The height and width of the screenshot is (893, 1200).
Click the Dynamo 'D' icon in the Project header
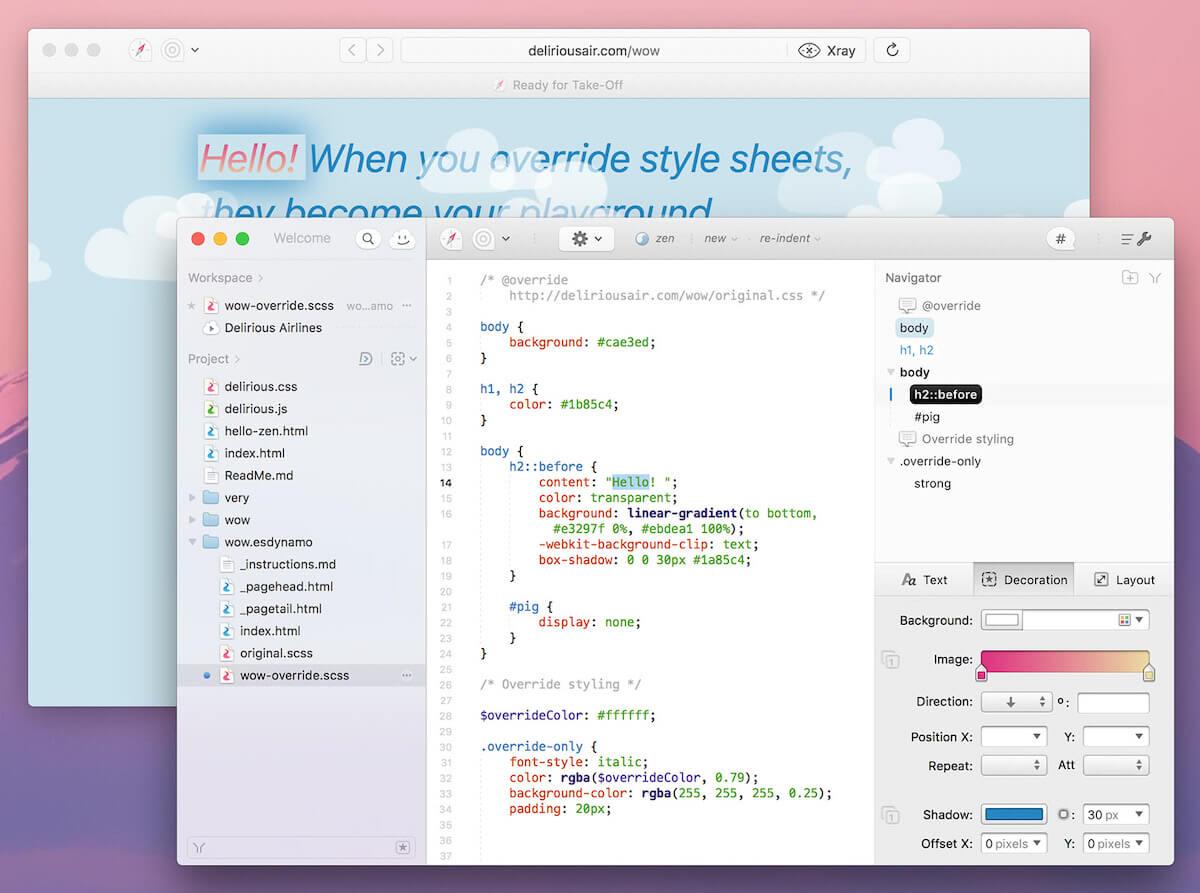(366, 359)
